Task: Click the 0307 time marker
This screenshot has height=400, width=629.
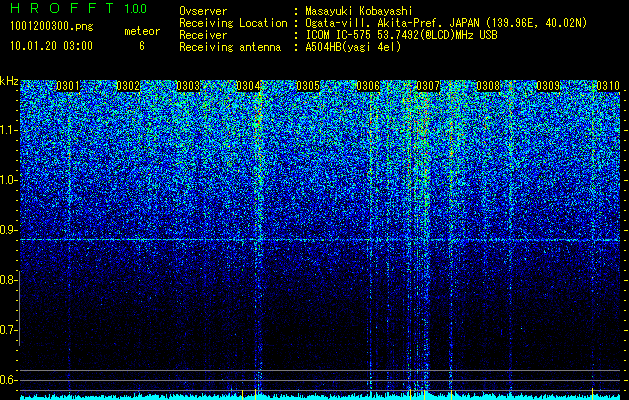Action: (x=428, y=86)
